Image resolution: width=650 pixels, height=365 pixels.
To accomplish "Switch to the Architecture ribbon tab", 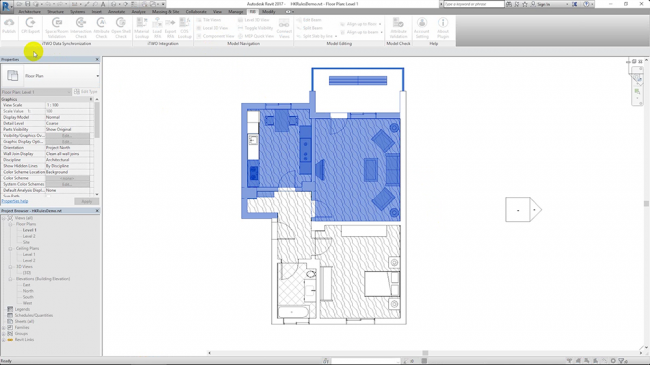I will (x=29, y=12).
